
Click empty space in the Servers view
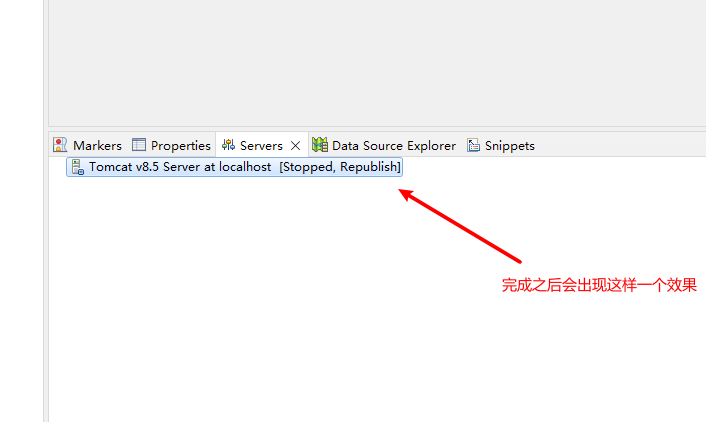coord(270,315)
